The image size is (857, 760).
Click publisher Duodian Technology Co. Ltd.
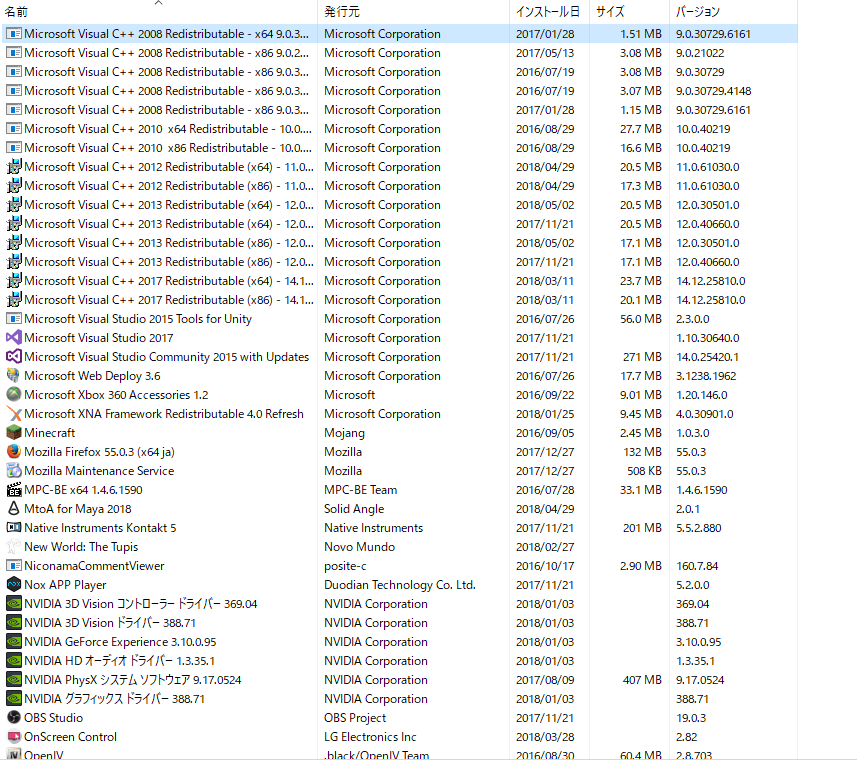point(400,585)
